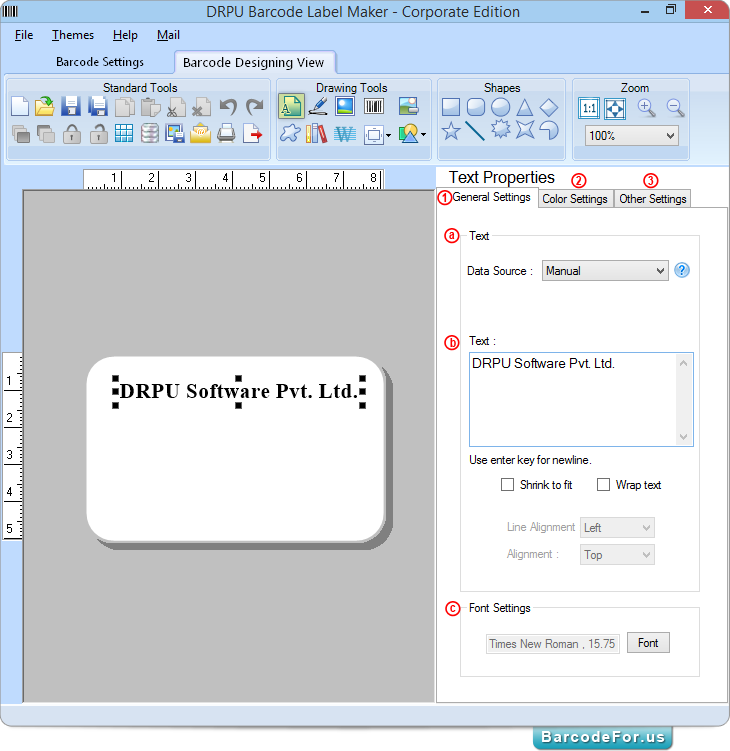This screenshot has height=751, width=730.
Task: Click the Copy icon in Standard Tools
Action: coord(124,106)
